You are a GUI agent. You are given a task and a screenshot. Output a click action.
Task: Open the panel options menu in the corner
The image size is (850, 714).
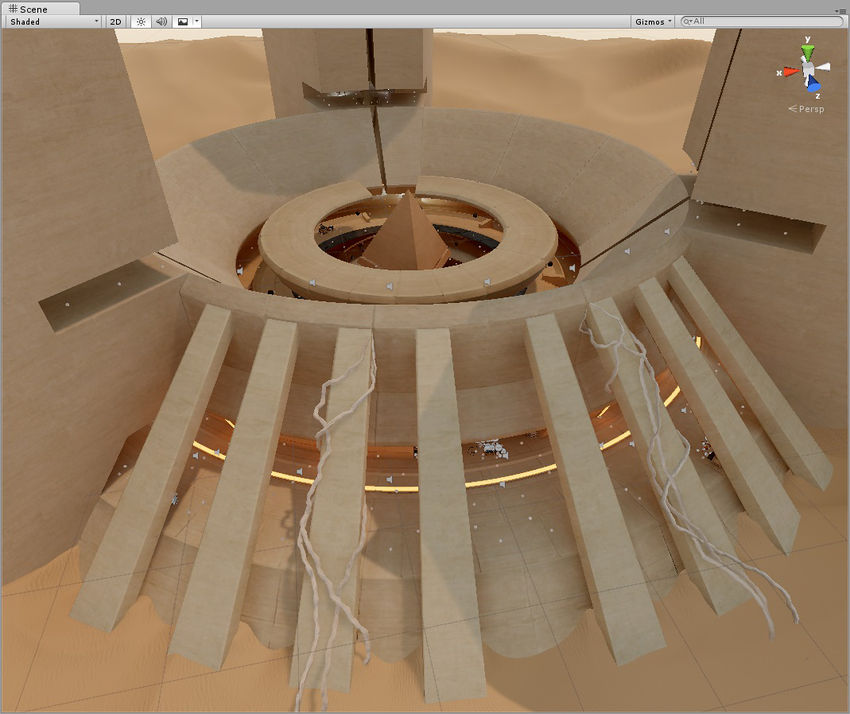click(x=841, y=10)
